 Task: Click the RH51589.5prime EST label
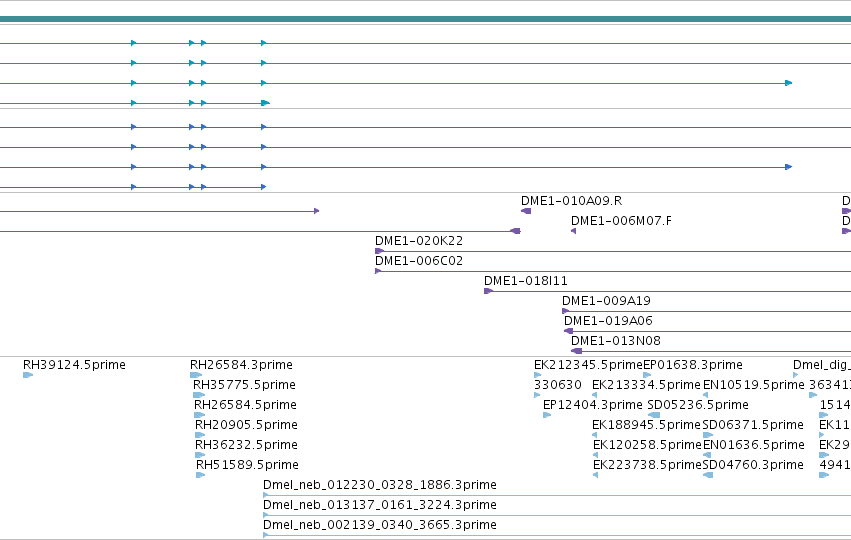point(247,466)
